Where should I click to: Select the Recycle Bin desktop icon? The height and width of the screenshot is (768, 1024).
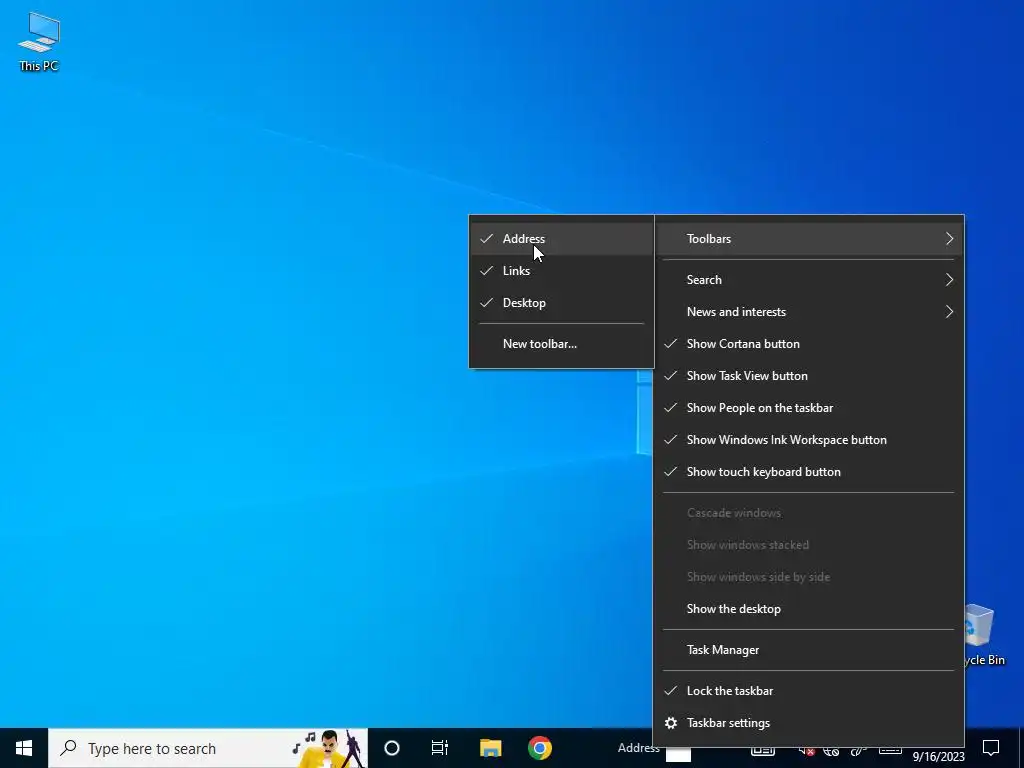[x=984, y=635]
